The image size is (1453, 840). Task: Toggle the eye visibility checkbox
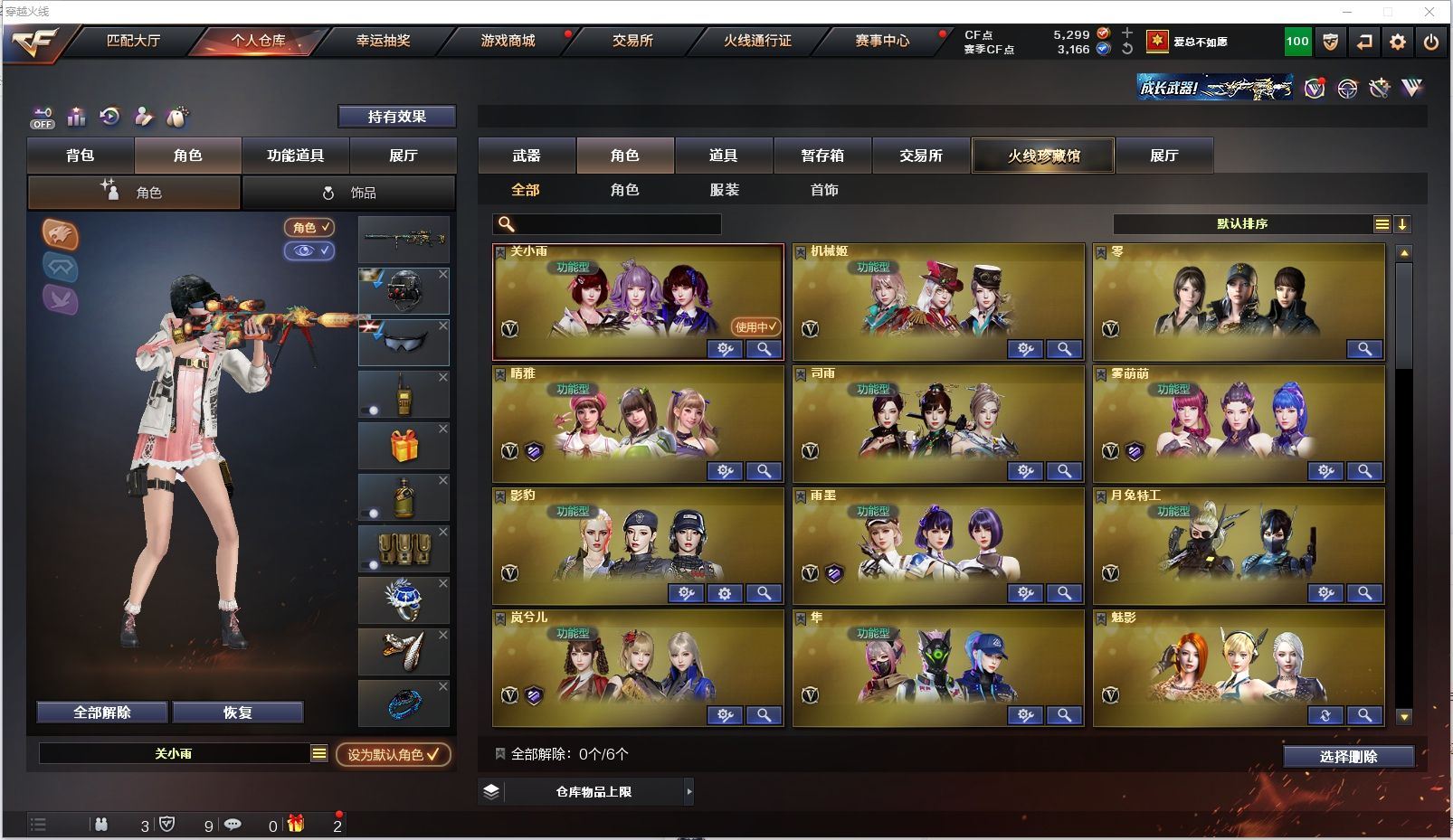(309, 250)
